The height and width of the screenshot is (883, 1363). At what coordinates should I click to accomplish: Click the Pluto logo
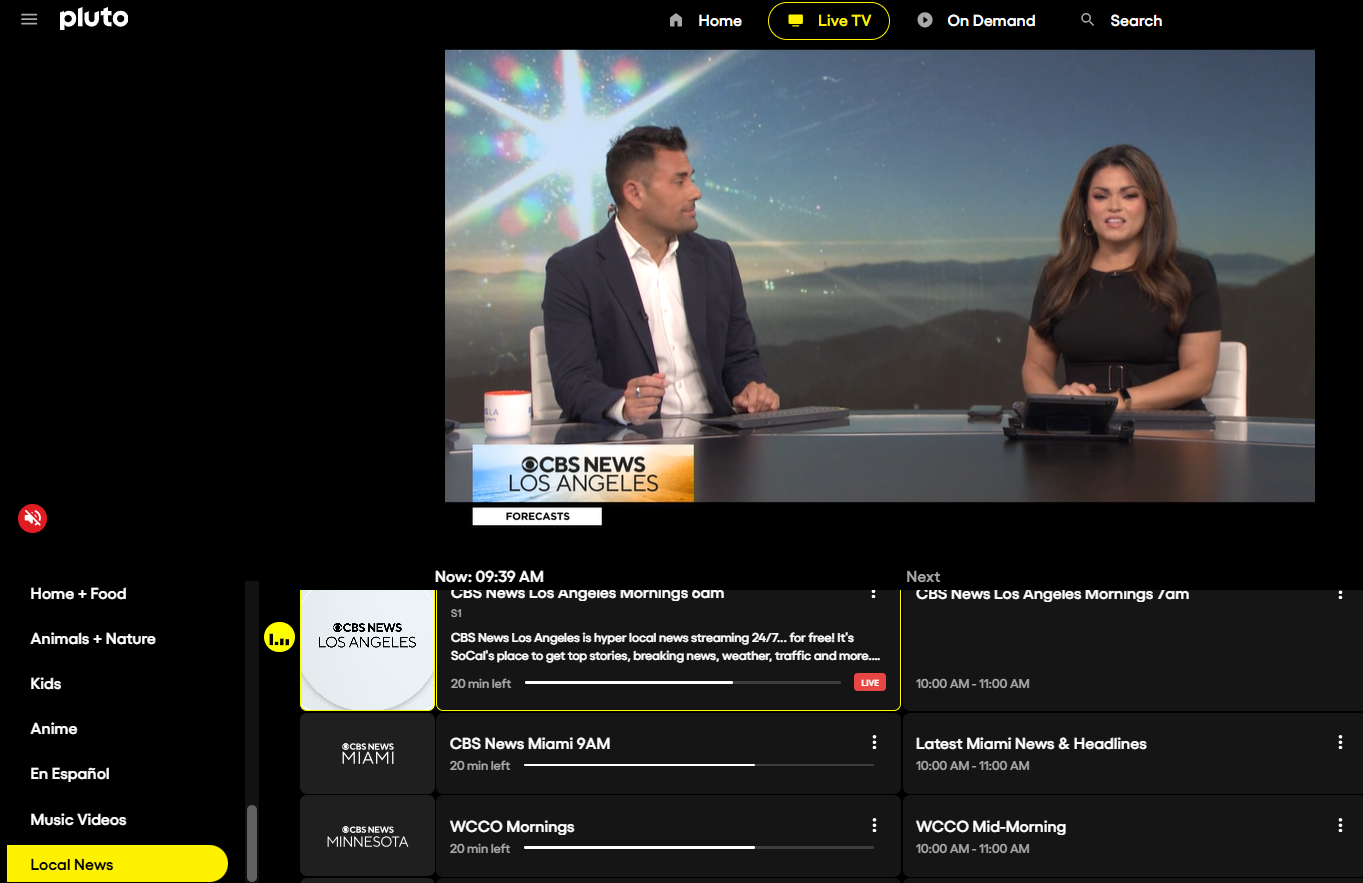94,18
